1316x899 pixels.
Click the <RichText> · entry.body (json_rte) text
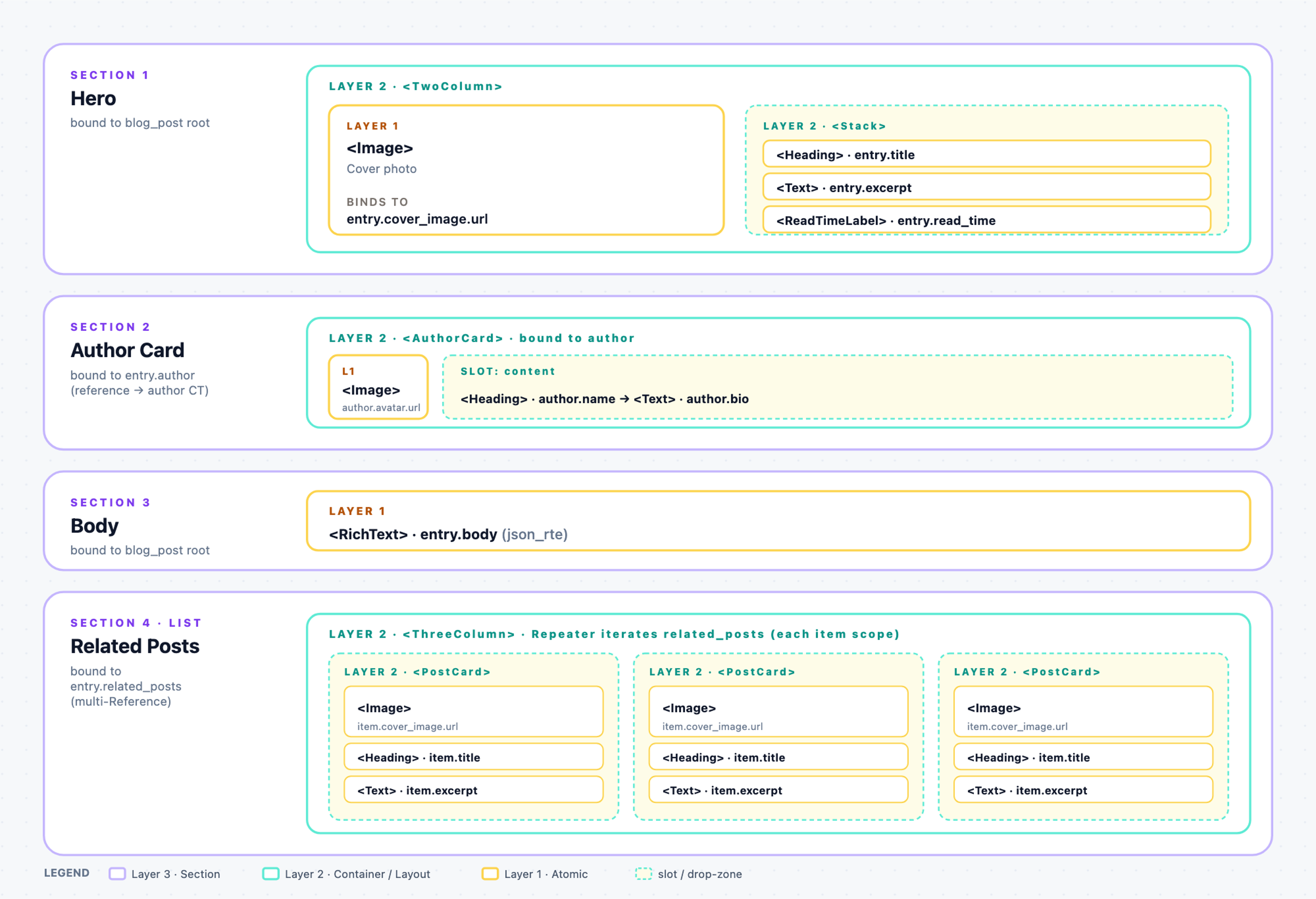448,534
